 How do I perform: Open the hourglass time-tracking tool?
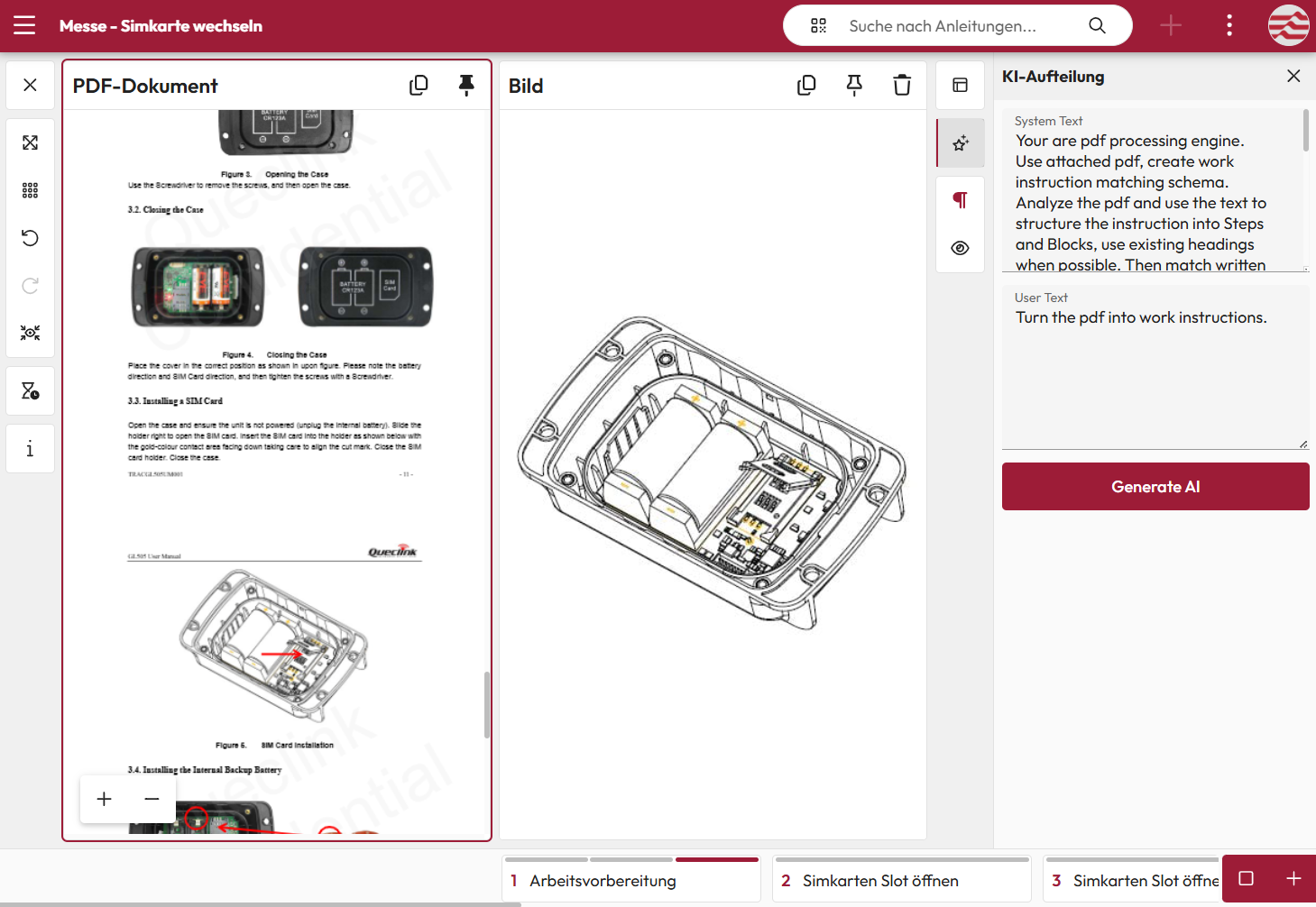pyautogui.click(x=30, y=390)
